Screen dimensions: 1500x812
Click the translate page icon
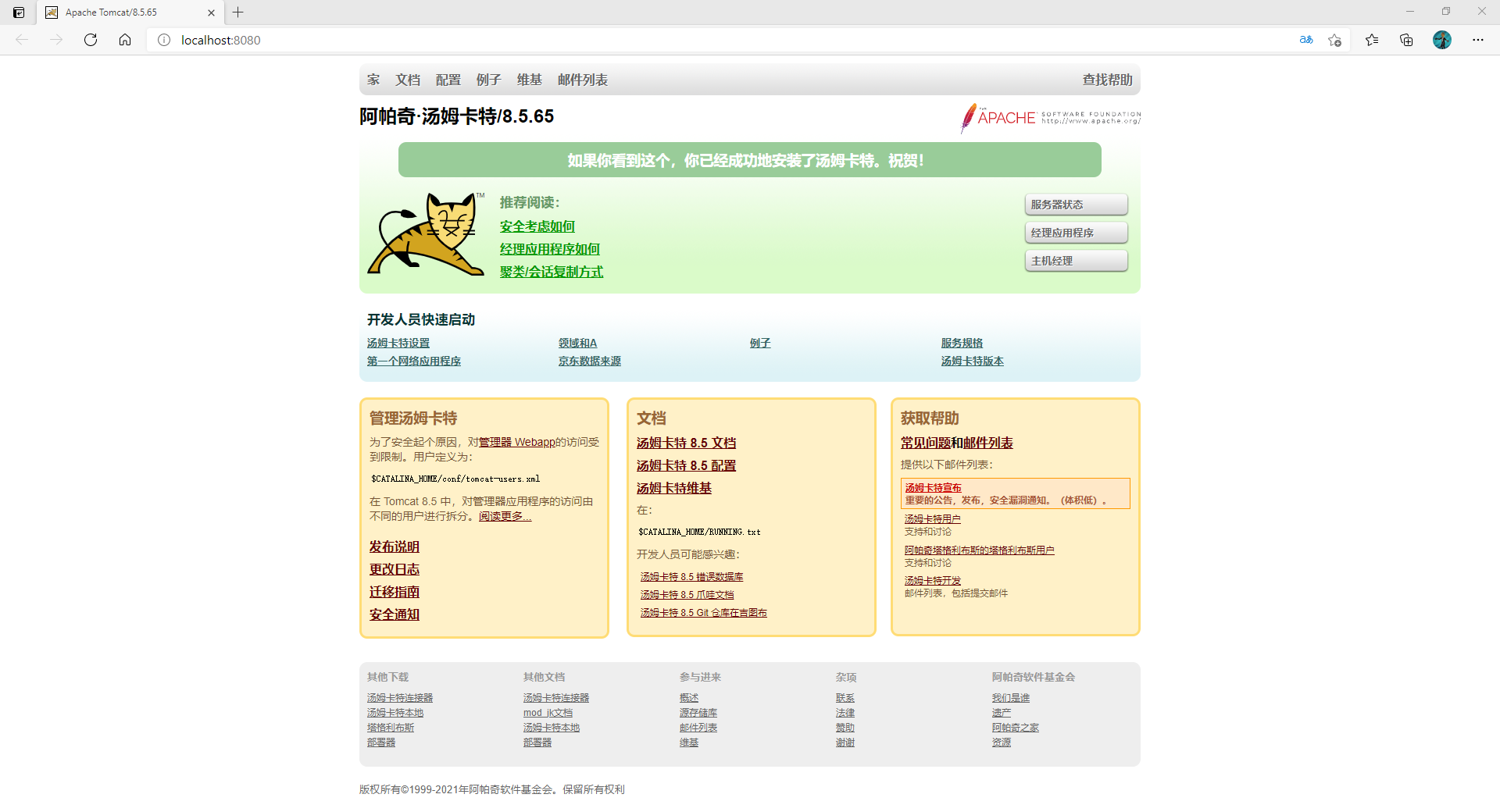coord(1306,40)
